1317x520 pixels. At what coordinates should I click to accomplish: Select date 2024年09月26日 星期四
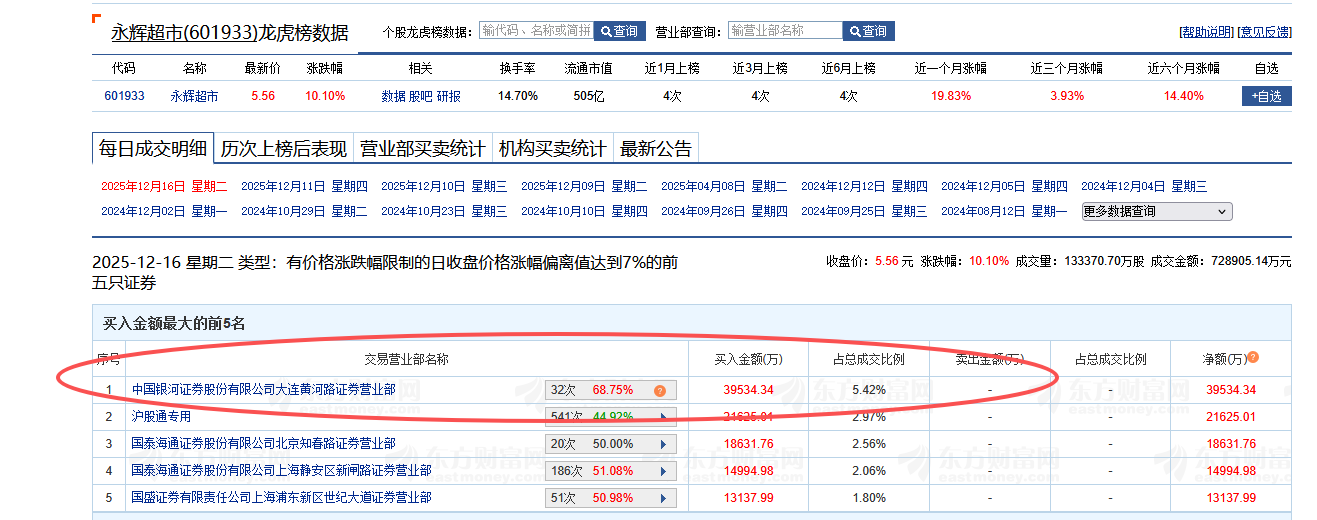(724, 211)
